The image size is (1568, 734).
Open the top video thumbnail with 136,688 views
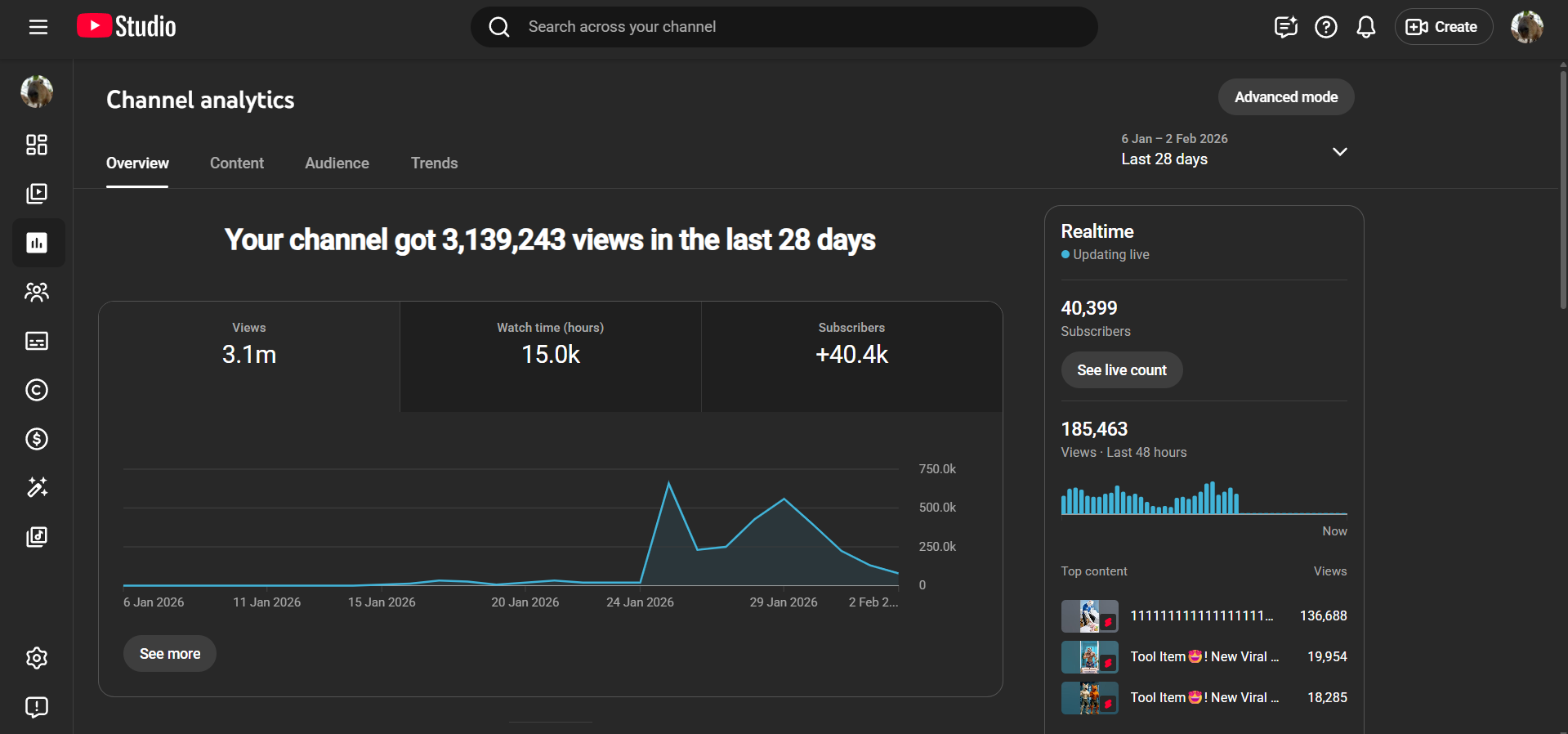(1089, 616)
